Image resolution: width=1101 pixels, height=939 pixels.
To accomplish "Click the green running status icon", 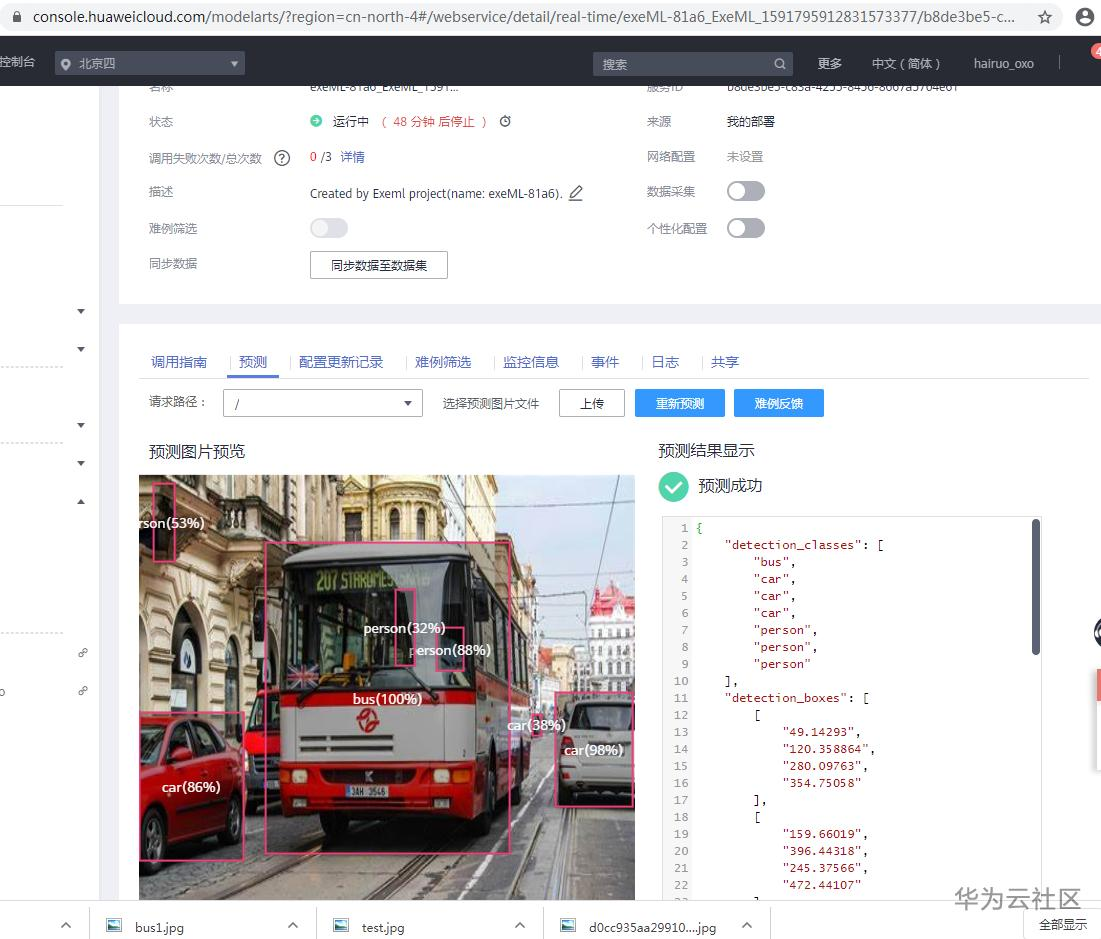I will click(x=316, y=122).
